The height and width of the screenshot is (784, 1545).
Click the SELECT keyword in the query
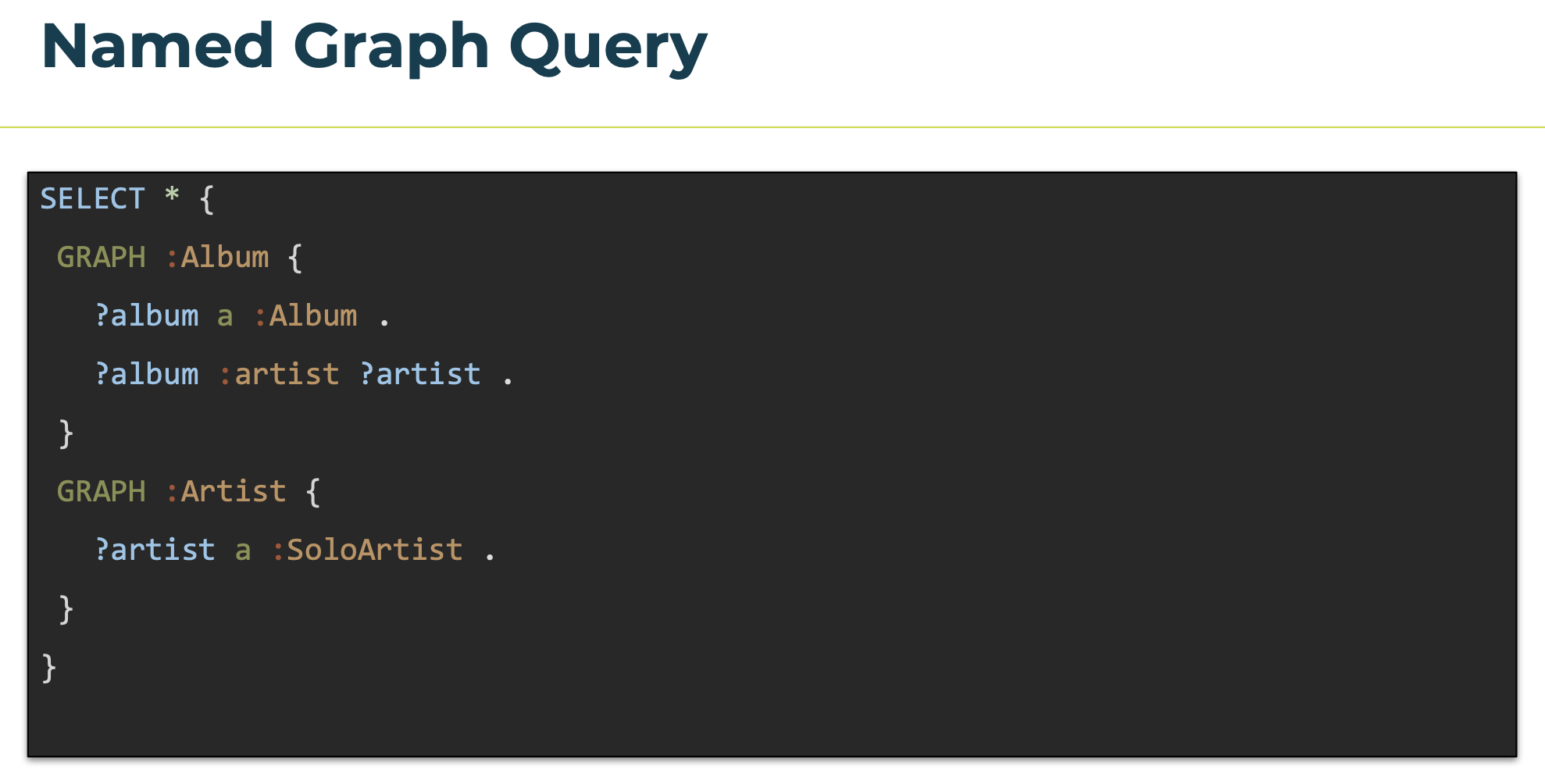93,198
